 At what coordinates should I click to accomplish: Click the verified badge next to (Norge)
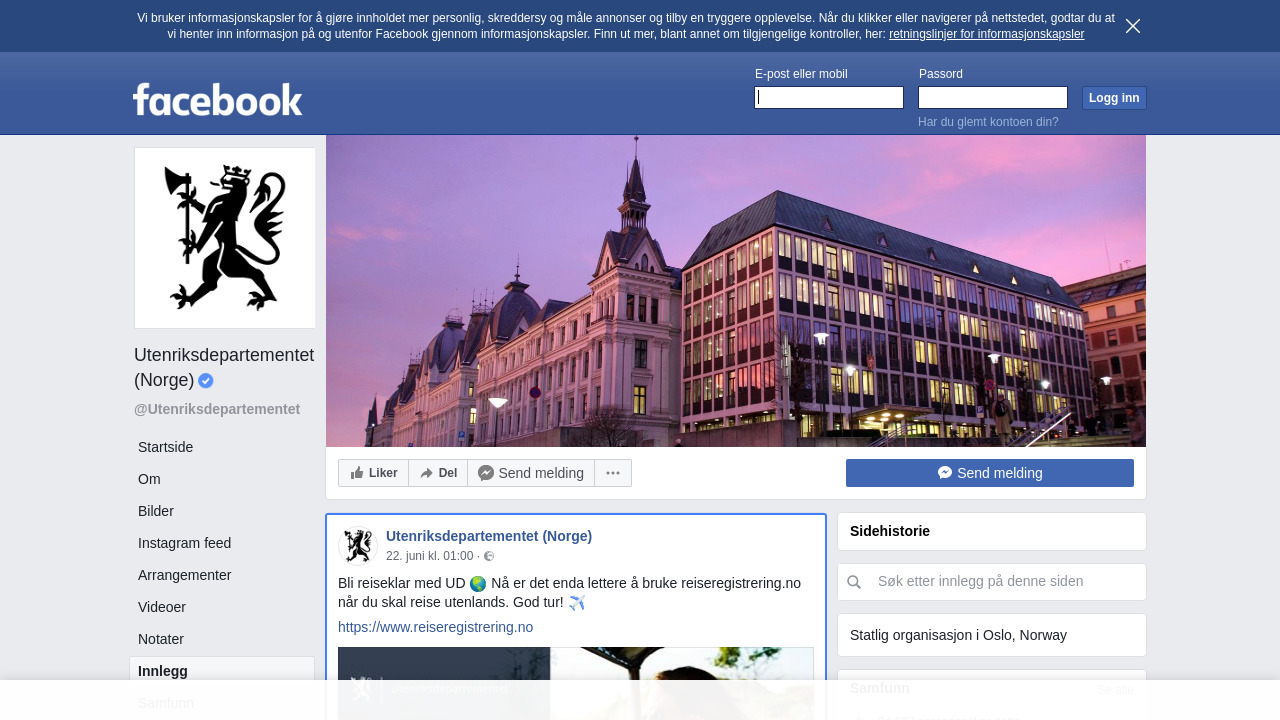206,380
